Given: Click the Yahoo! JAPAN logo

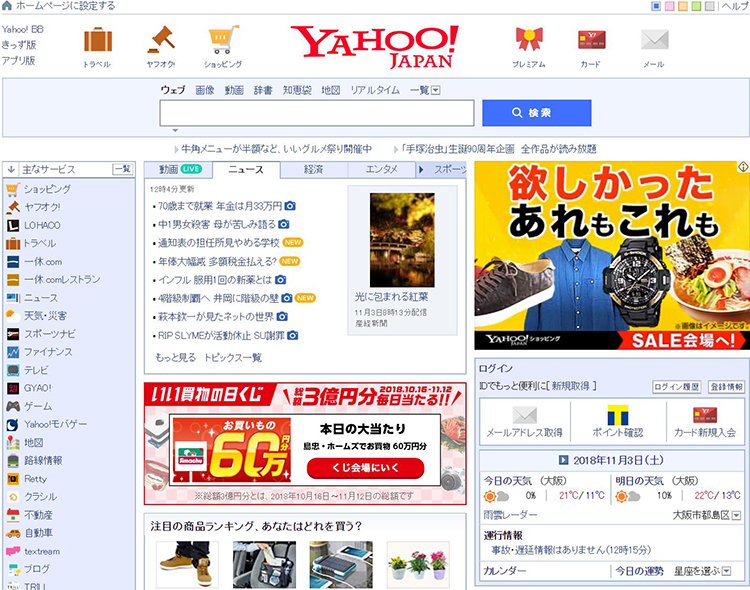Looking at the screenshot, I should pyautogui.click(x=375, y=46).
